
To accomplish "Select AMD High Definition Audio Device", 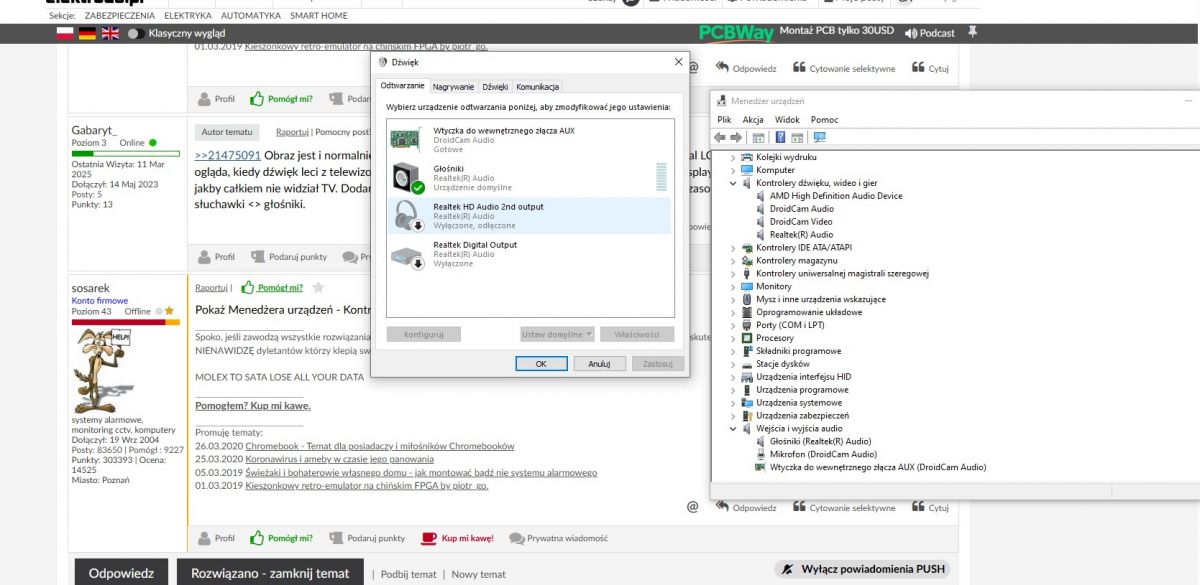I will click(x=836, y=196).
